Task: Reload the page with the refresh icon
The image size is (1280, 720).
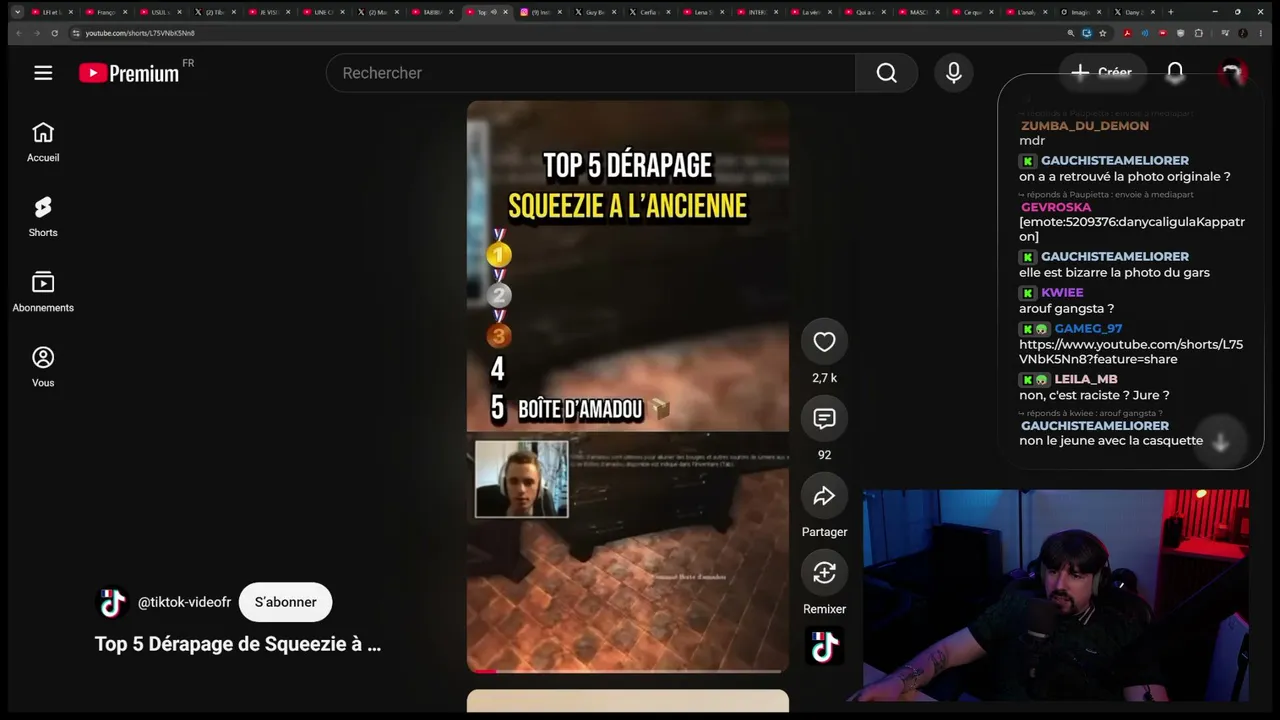Action: [54, 33]
